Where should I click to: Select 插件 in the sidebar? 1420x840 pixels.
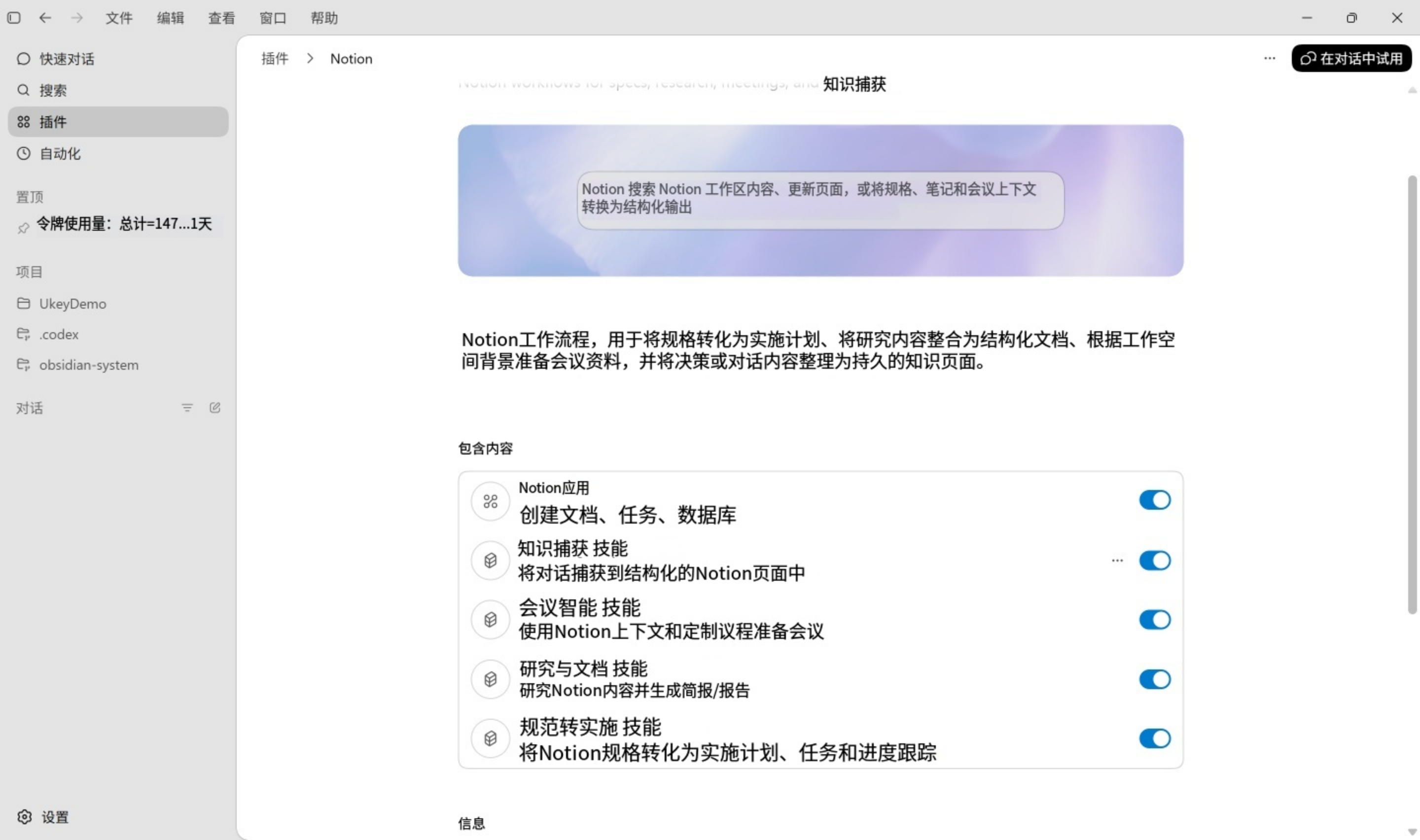118,122
